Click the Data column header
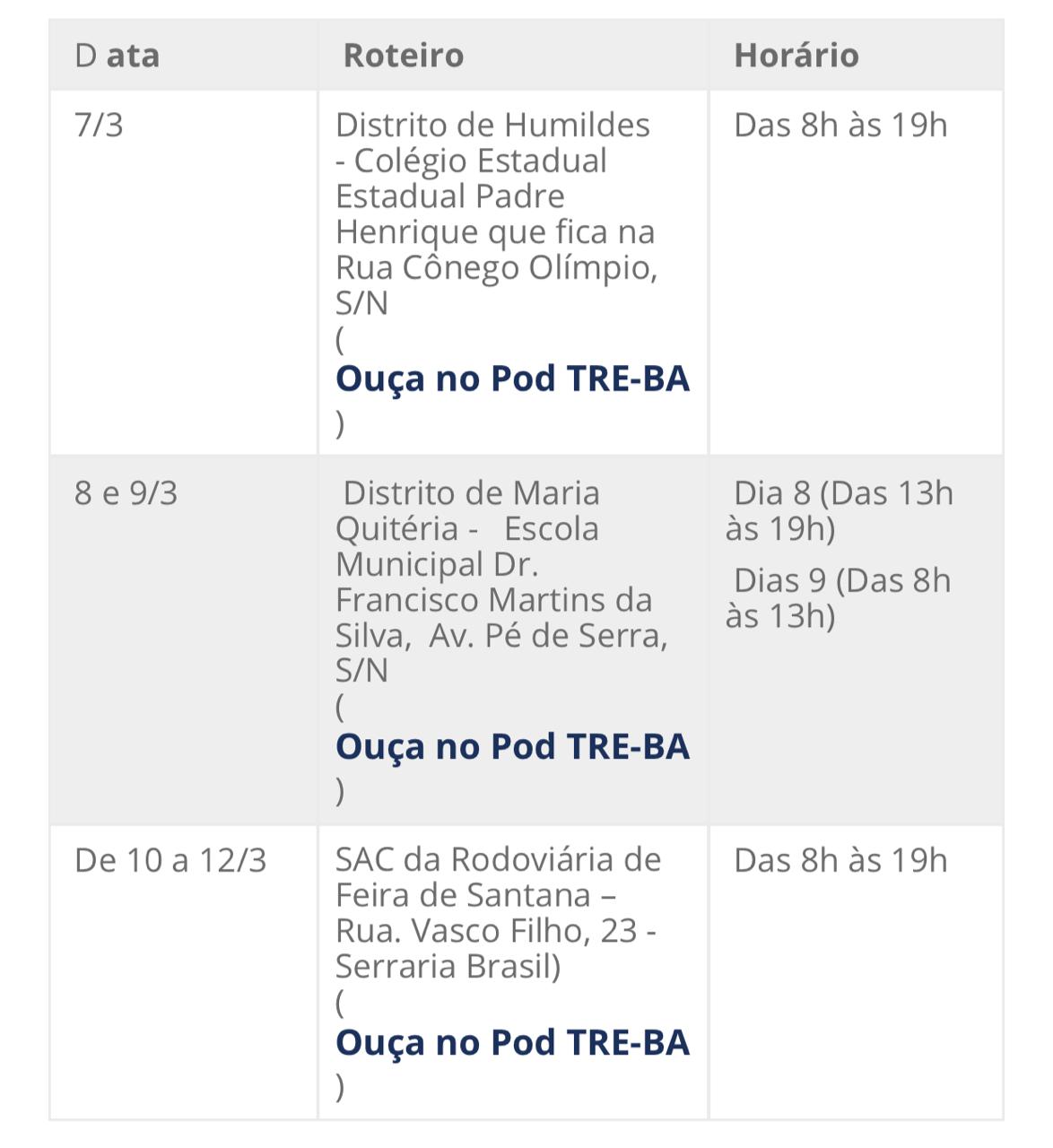Screen dimensions: 1053x1148 click(x=117, y=56)
